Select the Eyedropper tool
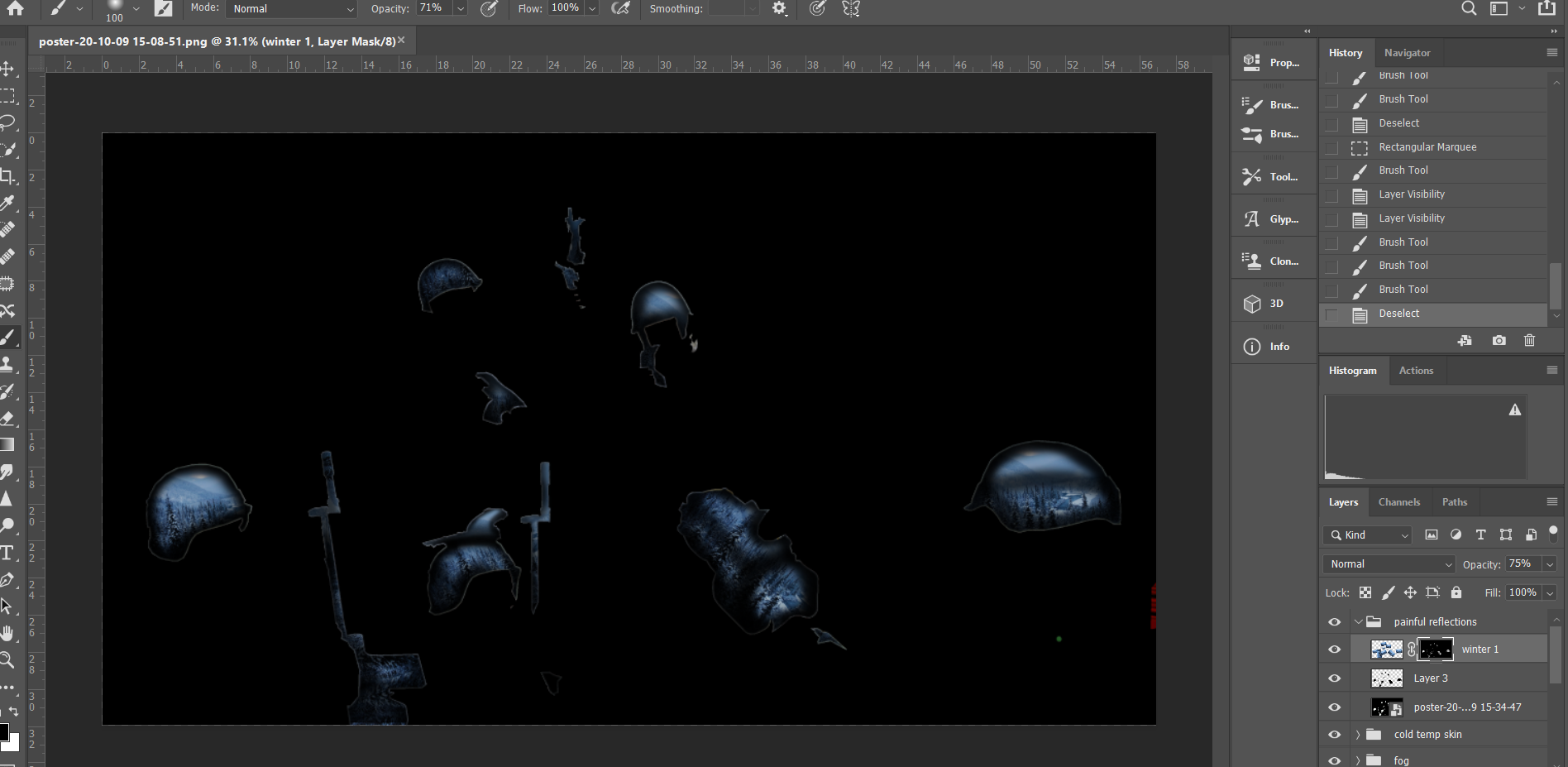 point(7,203)
